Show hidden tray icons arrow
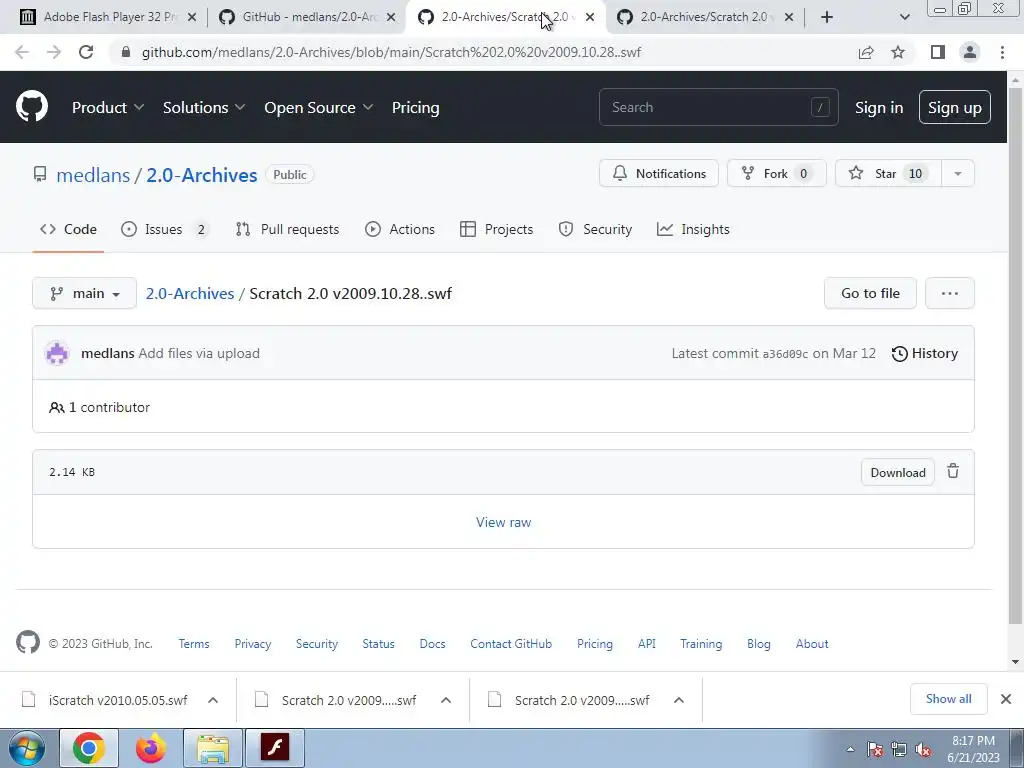Screen dimensions: 1024x768 click(850, 750)
